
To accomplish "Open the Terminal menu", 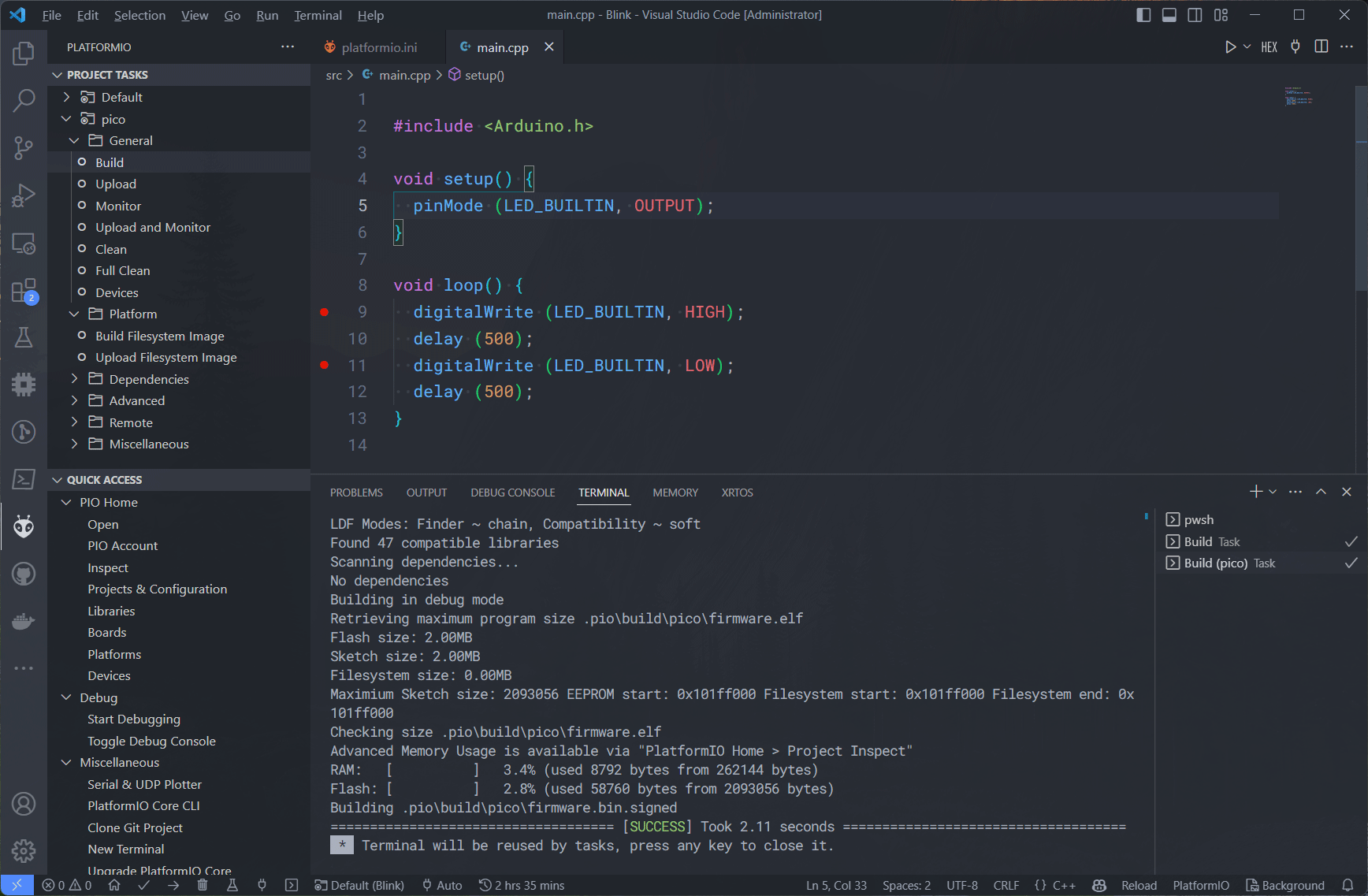I will [318, 15].
